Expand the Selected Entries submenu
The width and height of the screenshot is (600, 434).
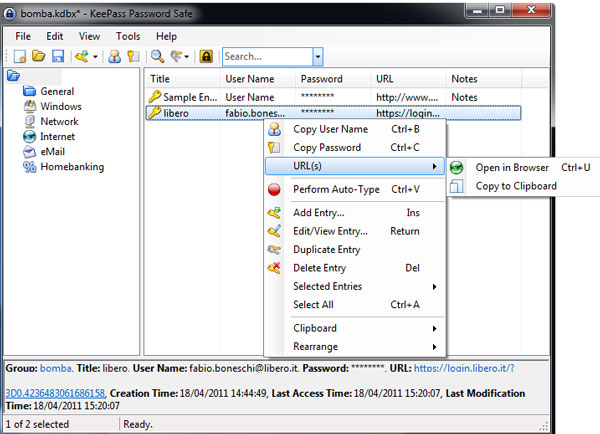pos(355,286)
